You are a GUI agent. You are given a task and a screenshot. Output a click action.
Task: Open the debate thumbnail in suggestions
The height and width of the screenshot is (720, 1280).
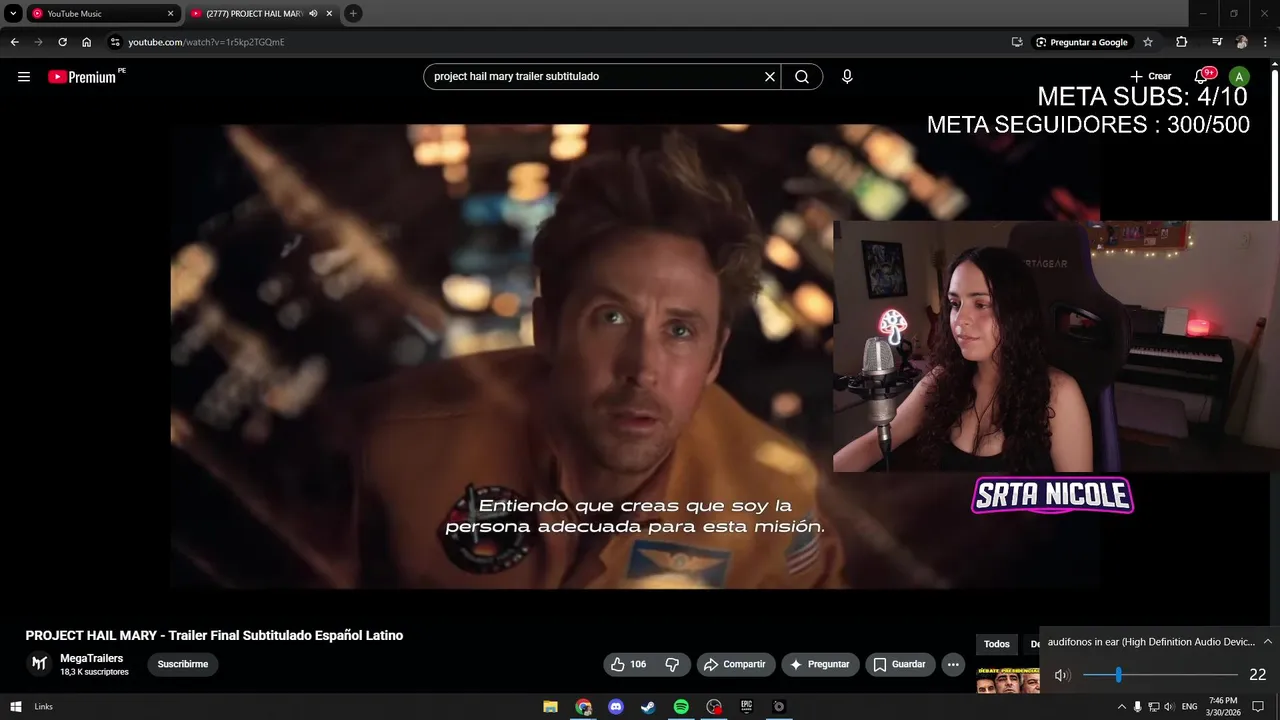(1008, 680)
